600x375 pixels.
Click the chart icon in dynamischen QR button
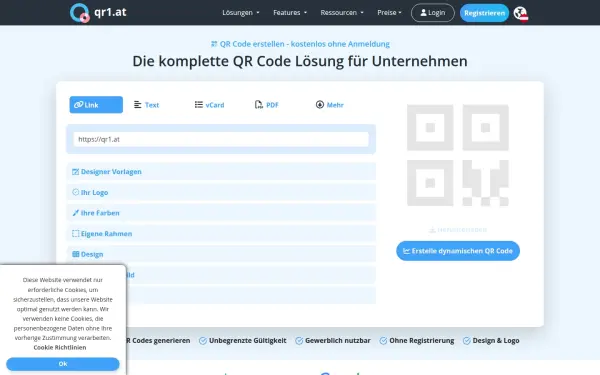tap(407, 251)
